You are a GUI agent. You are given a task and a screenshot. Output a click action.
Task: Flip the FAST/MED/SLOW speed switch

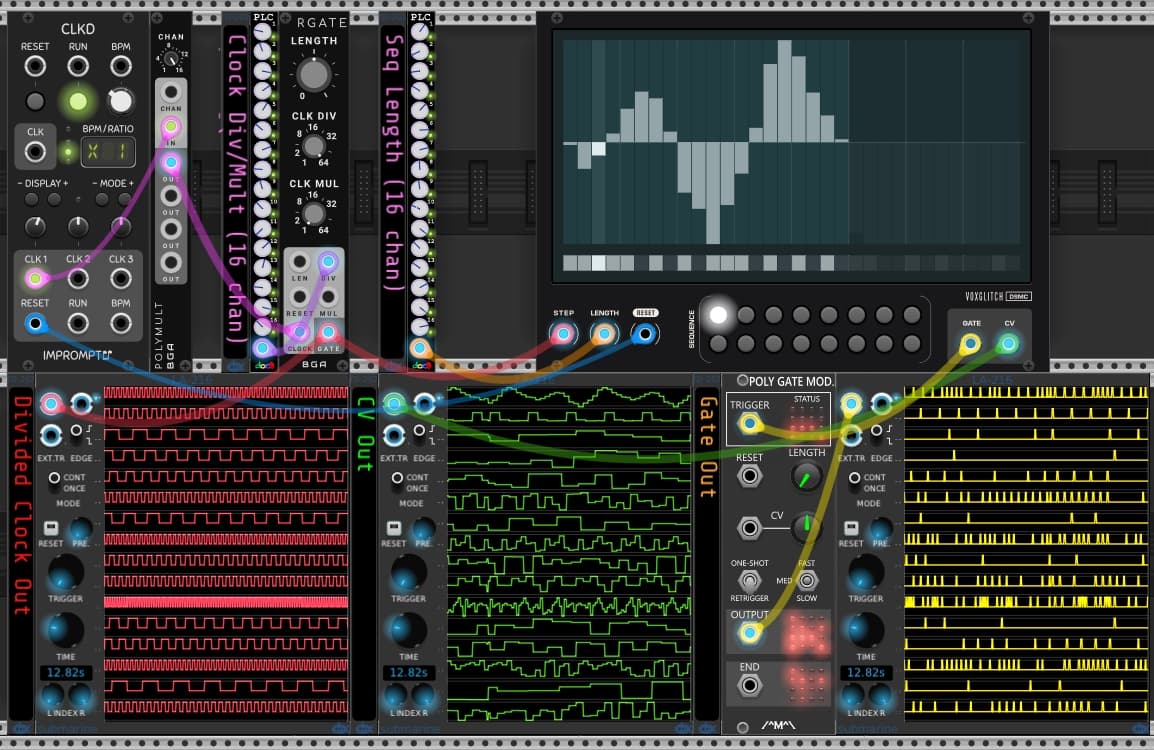tap(807, 580)
